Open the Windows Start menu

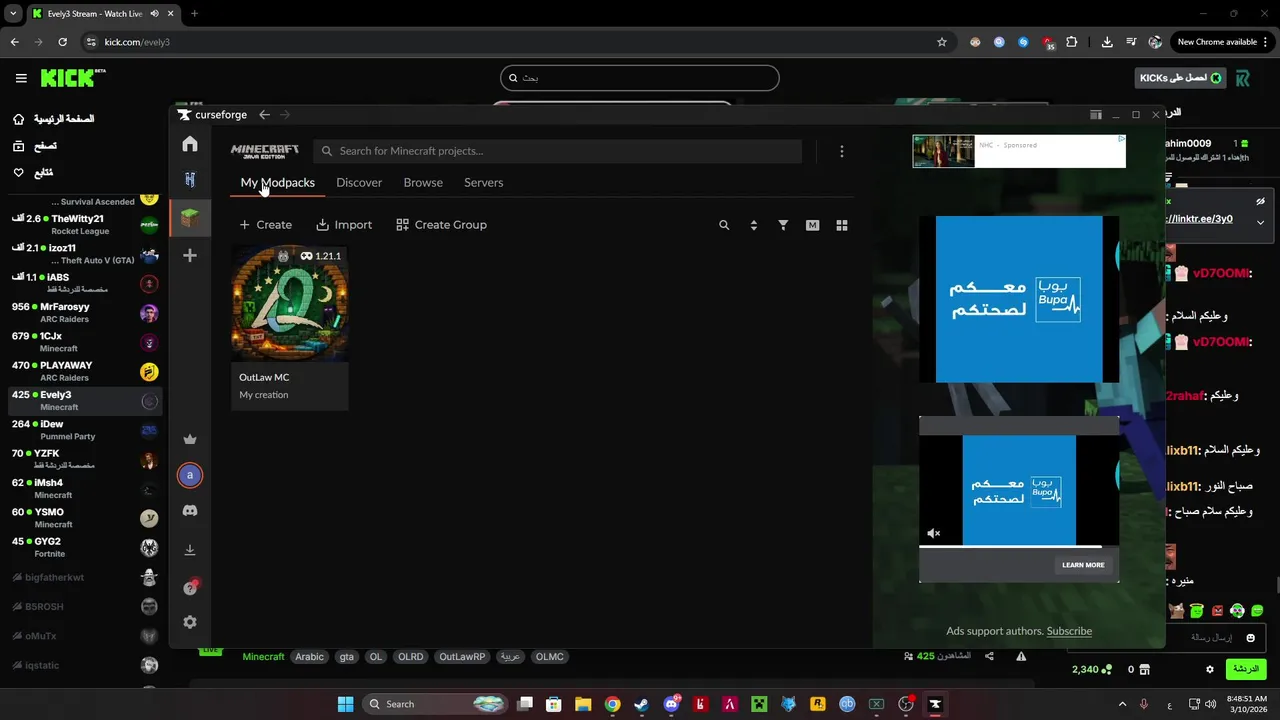345,704
